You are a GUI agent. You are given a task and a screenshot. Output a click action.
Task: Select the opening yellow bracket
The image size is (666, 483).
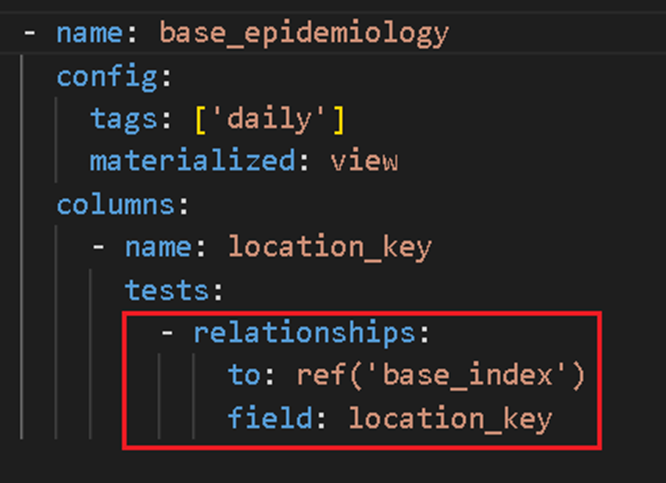(200, 120)
